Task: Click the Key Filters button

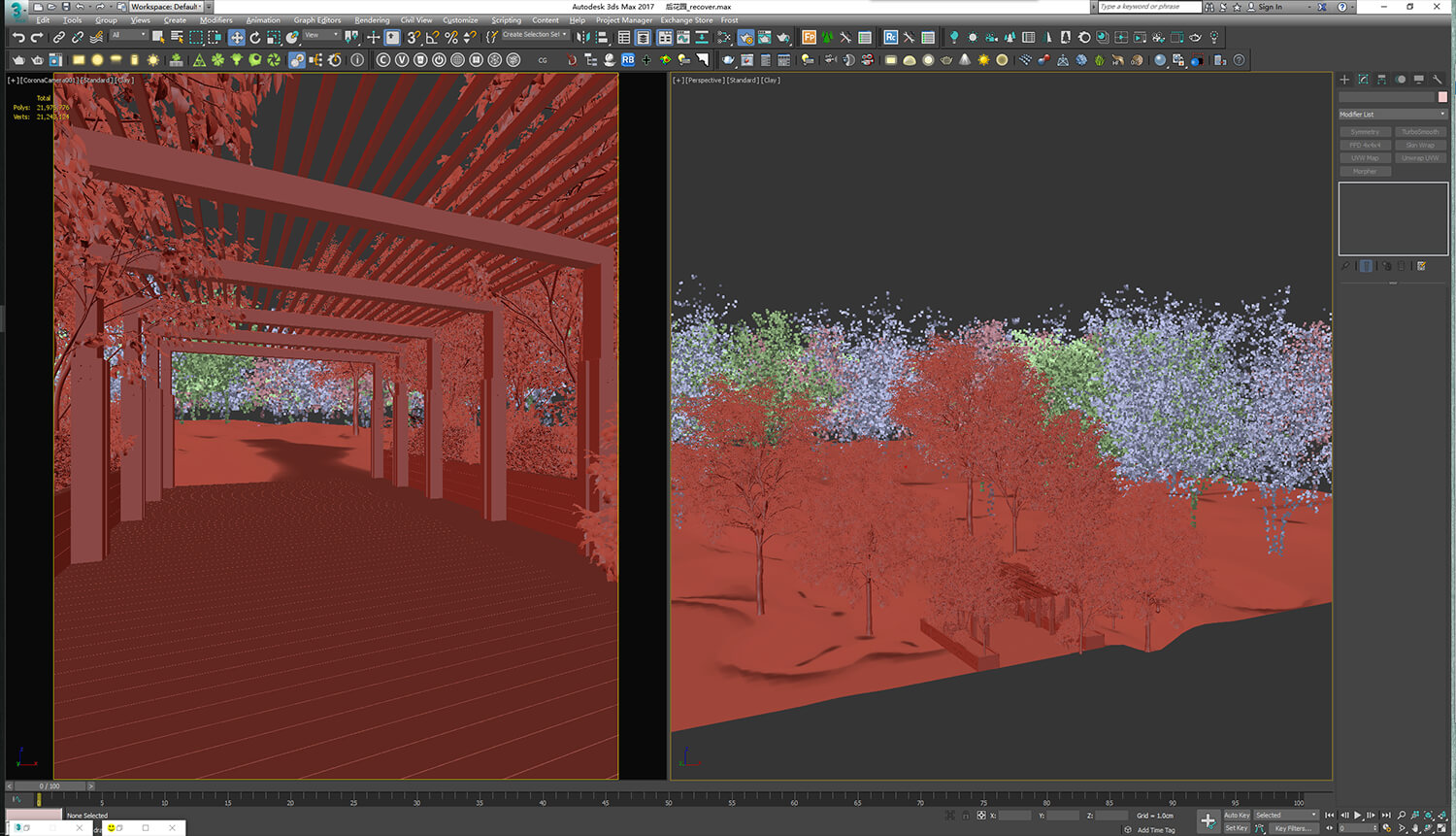Action: 1293,828
